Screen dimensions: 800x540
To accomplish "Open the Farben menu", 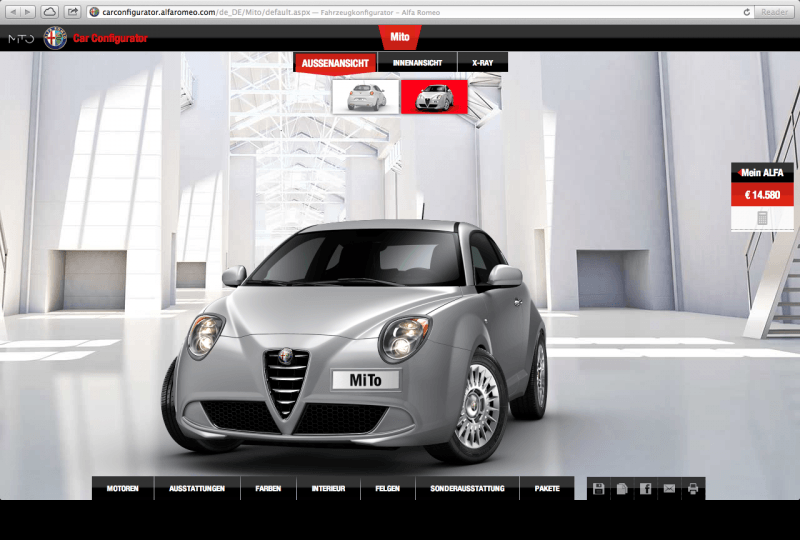I will tap(268, 488).
